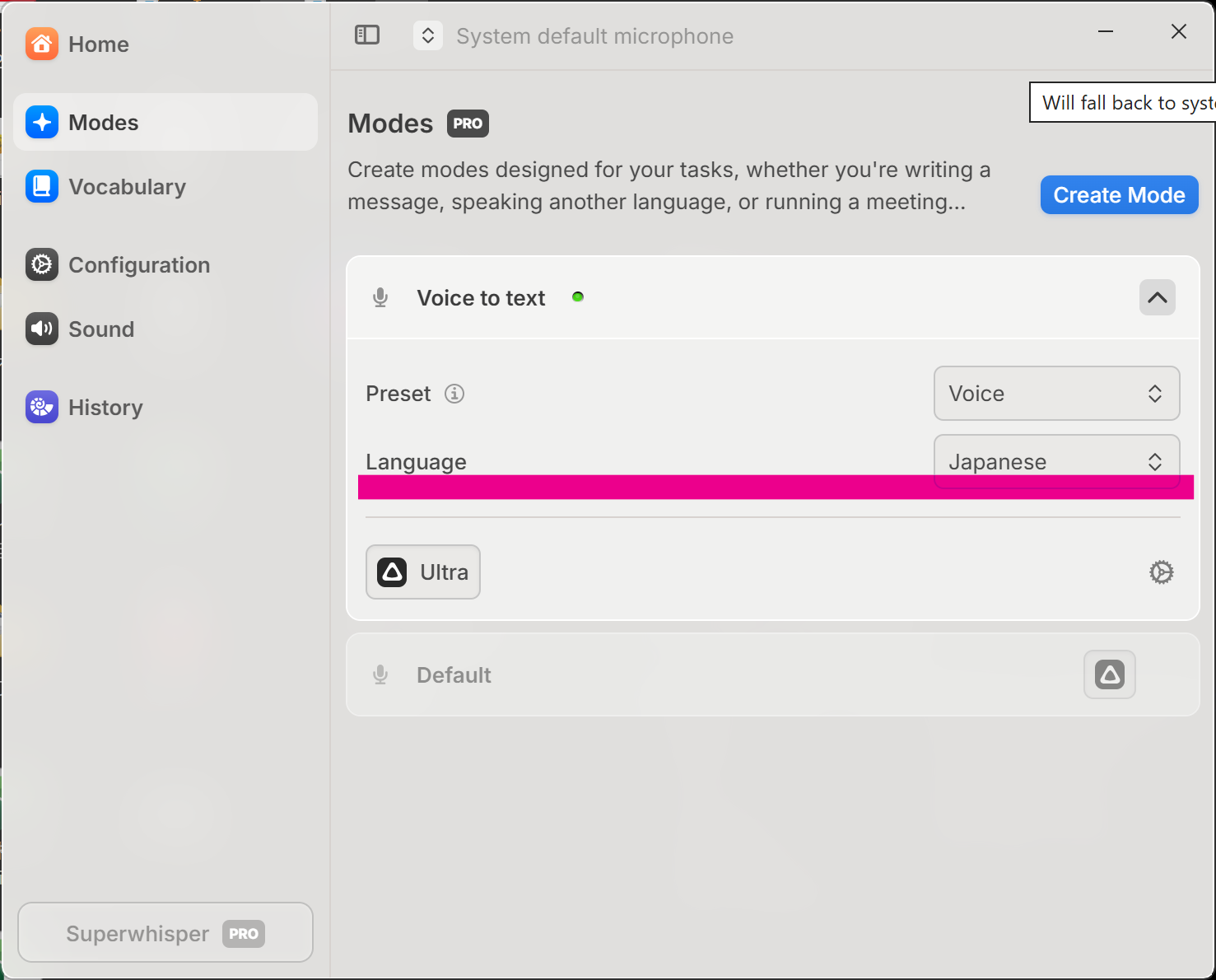Click the Preset info icon

coord(454,394)
